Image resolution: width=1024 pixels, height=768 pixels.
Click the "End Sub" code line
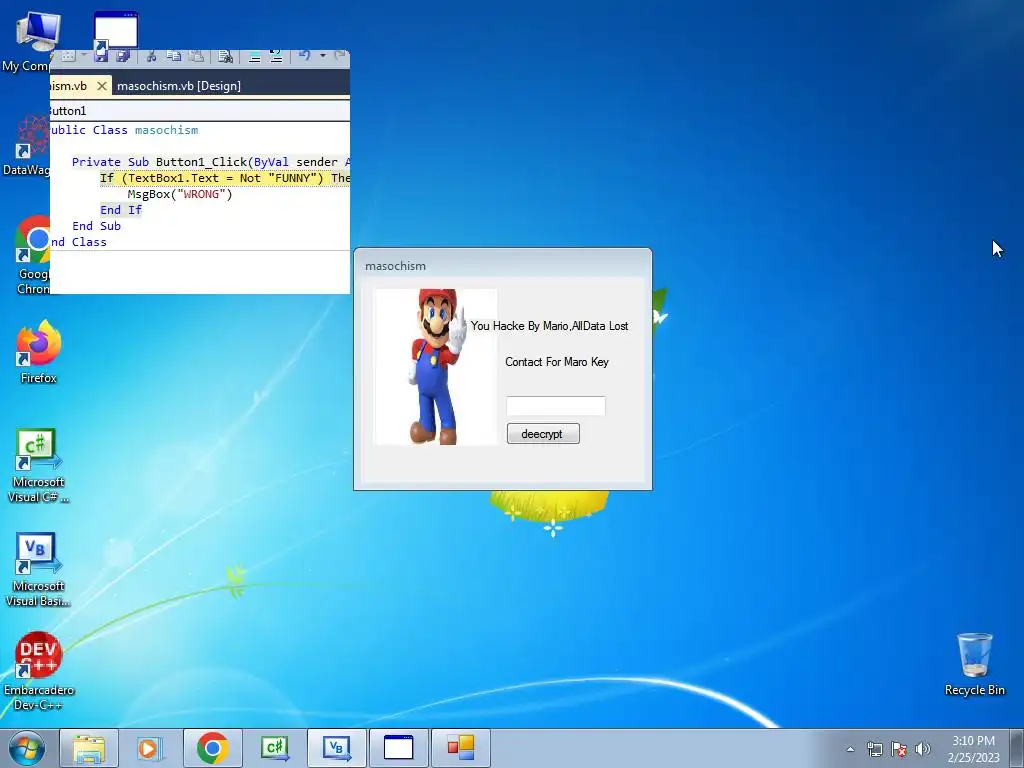(x=97, y=226)
